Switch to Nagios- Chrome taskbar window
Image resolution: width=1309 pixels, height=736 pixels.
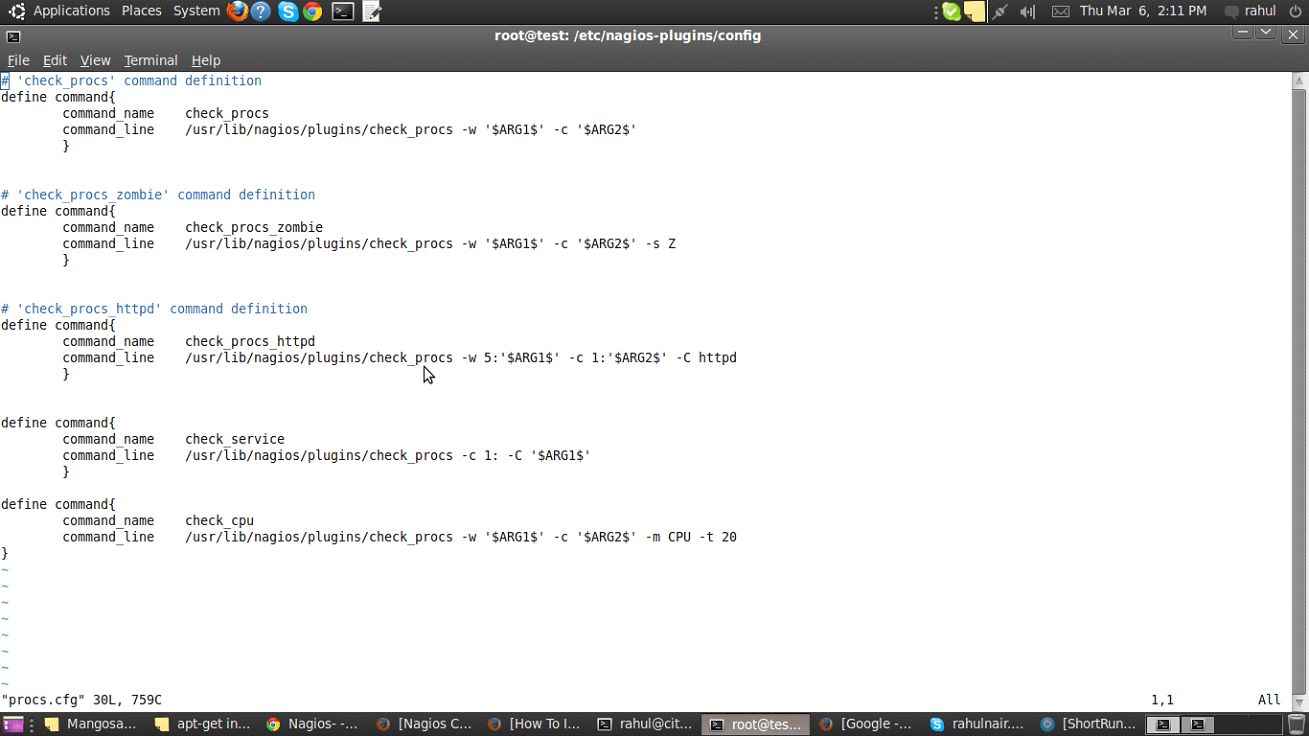coord(312,724)
